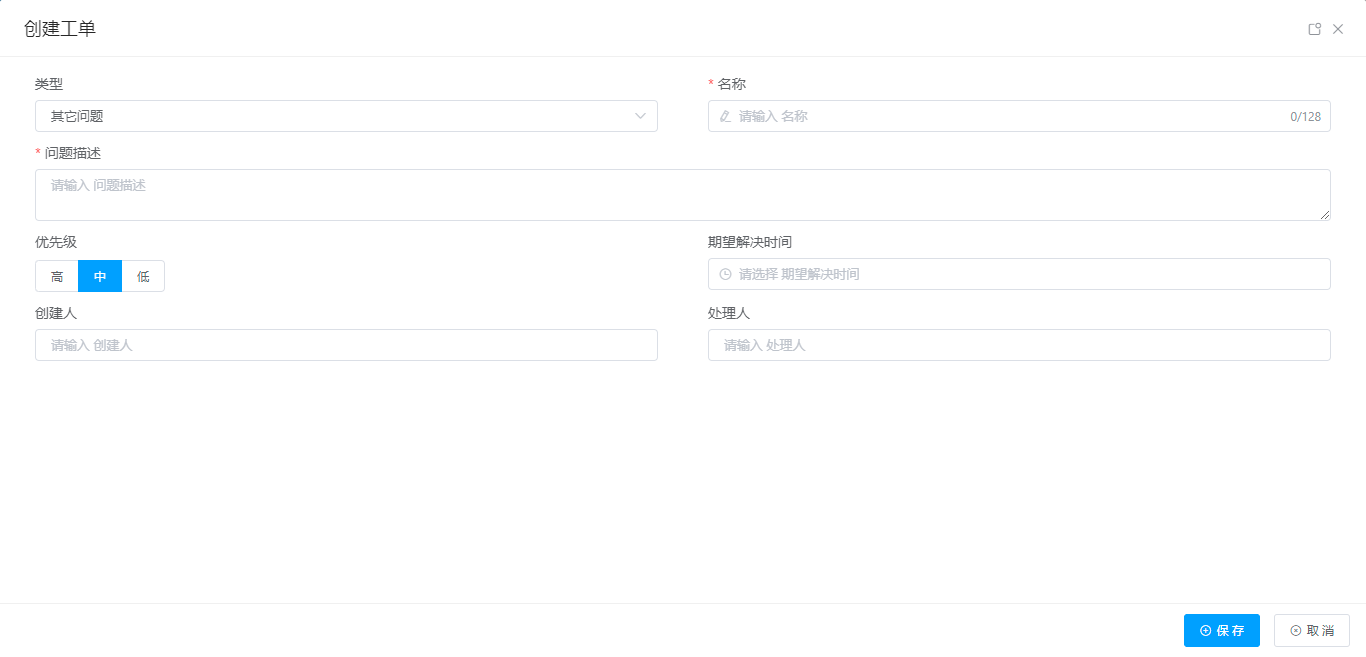Click into the 问题描述 textarea
Screen dimensions: 1366x657
(680, 195)
